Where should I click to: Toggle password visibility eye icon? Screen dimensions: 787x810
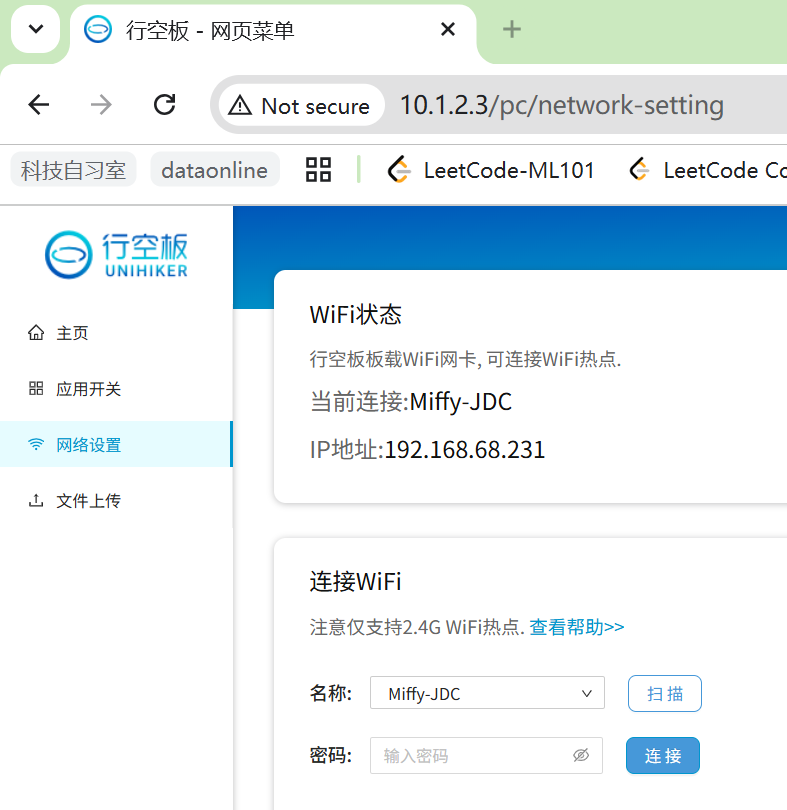click(581, 756)
